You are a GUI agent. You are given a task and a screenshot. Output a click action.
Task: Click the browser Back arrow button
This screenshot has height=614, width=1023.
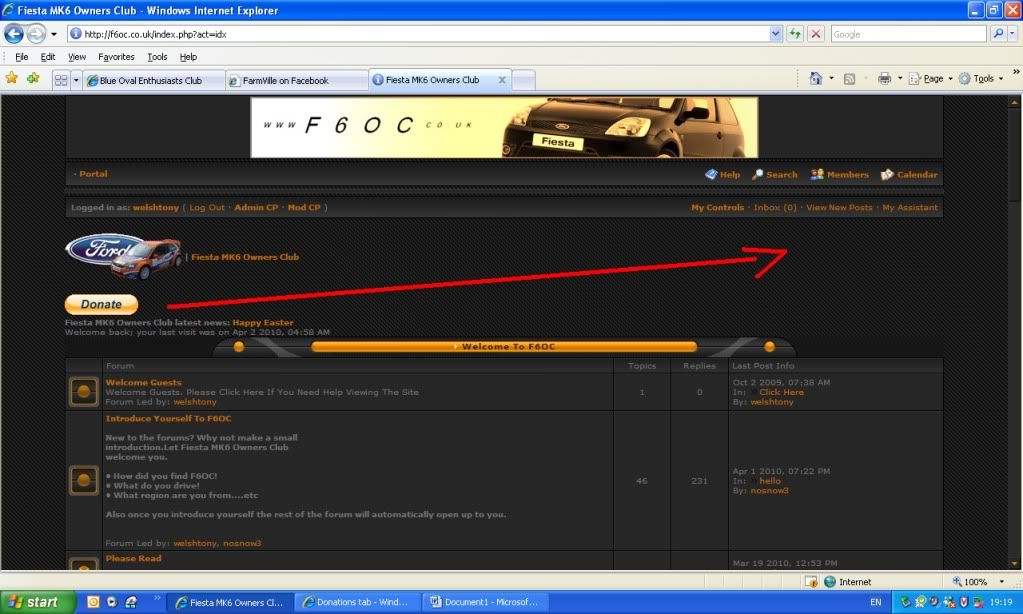click(x=14, y=34)
